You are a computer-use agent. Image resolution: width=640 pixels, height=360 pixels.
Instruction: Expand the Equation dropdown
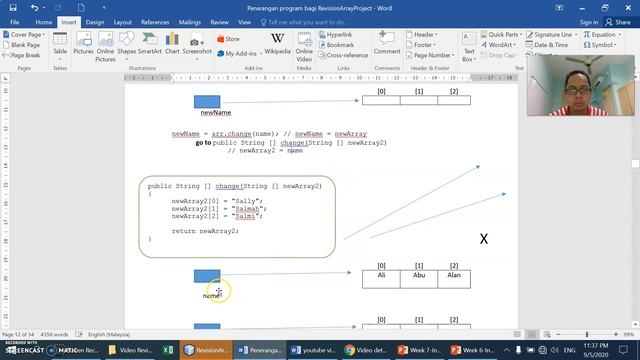[620, 35]
